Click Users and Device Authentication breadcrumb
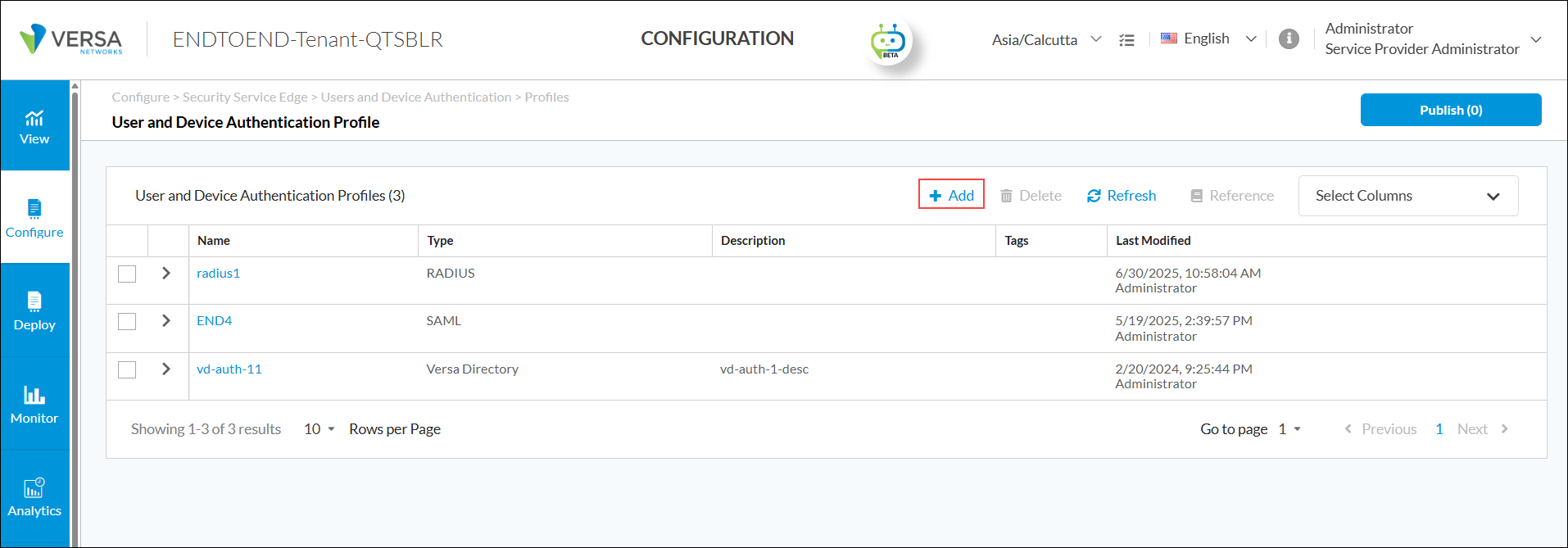 pos(416,97)
